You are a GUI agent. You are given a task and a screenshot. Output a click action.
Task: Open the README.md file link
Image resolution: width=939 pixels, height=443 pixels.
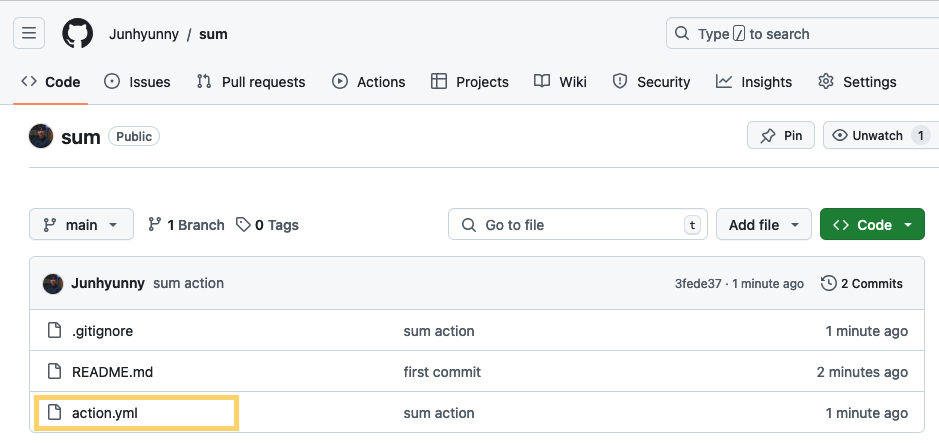click(112, 372)
